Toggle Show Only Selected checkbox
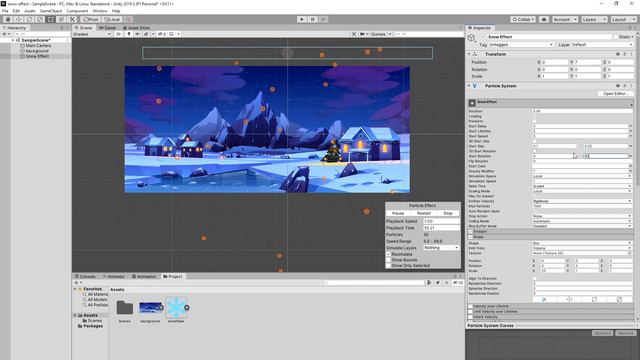 [x=388, y=266]
